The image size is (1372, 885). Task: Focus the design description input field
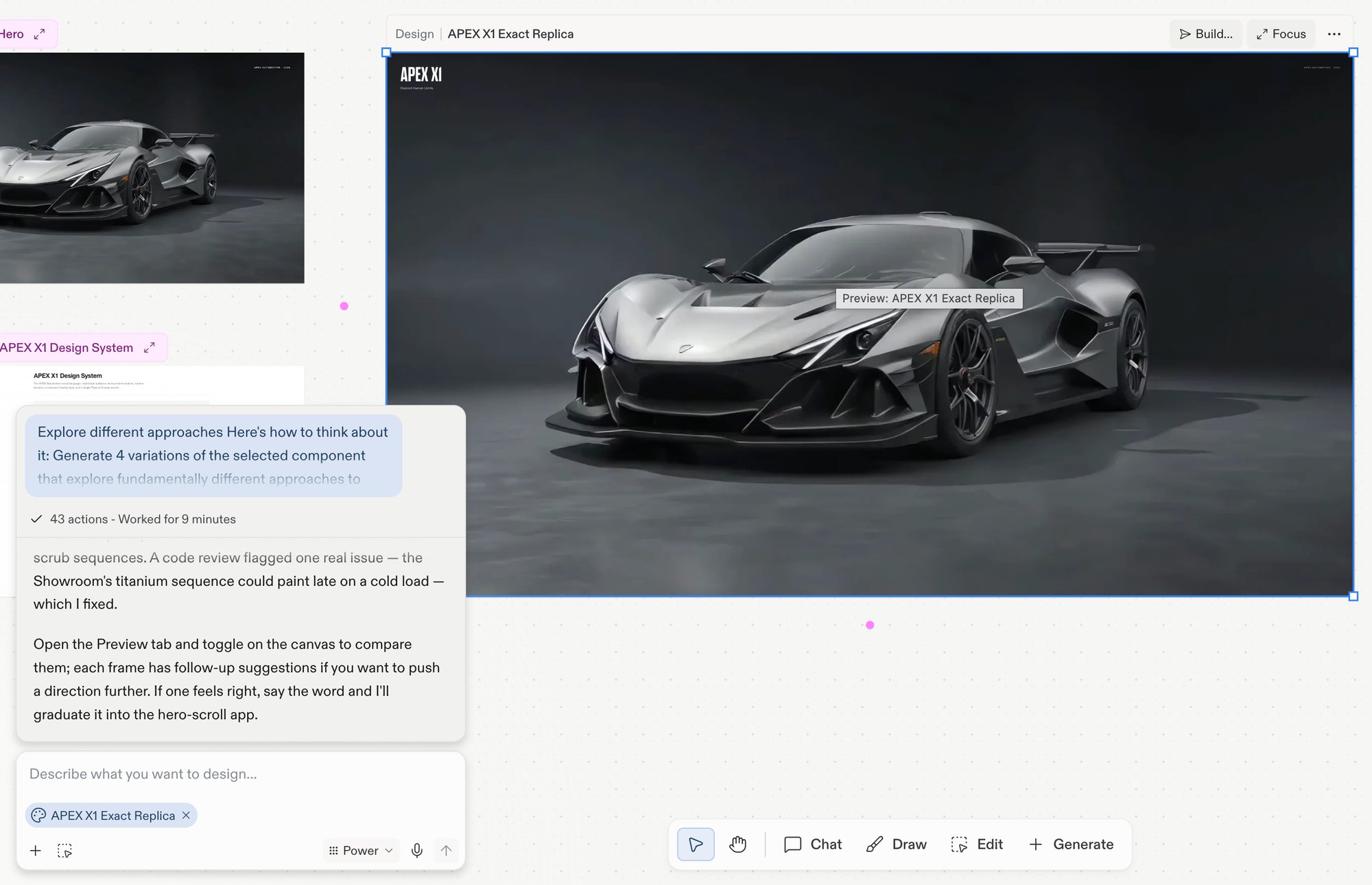pos(240,774)
